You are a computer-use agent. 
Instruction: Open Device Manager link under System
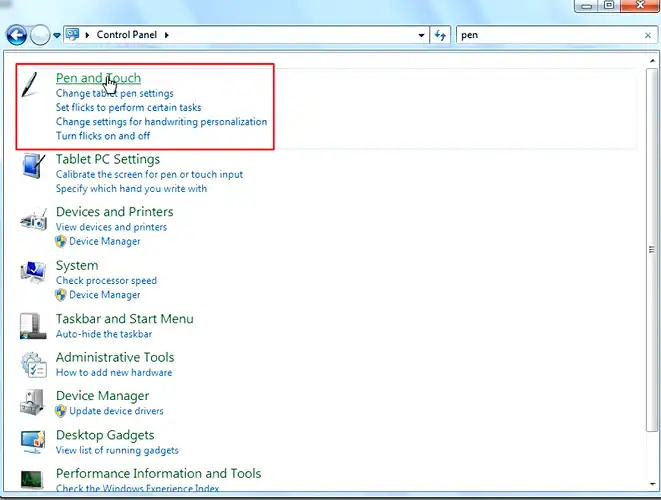[105, 295]
